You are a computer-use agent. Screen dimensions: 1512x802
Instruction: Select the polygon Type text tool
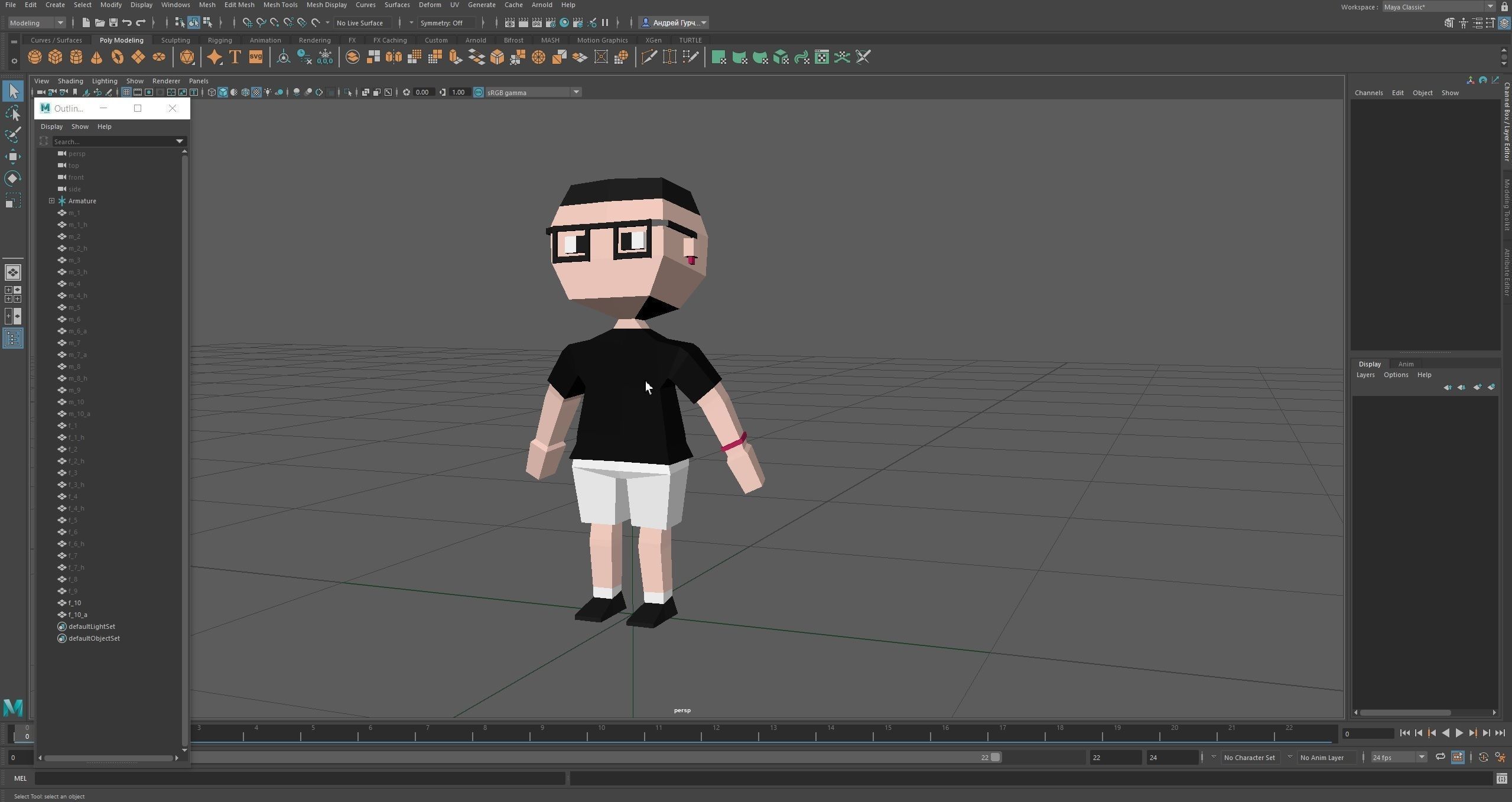[x=235, y=57]
